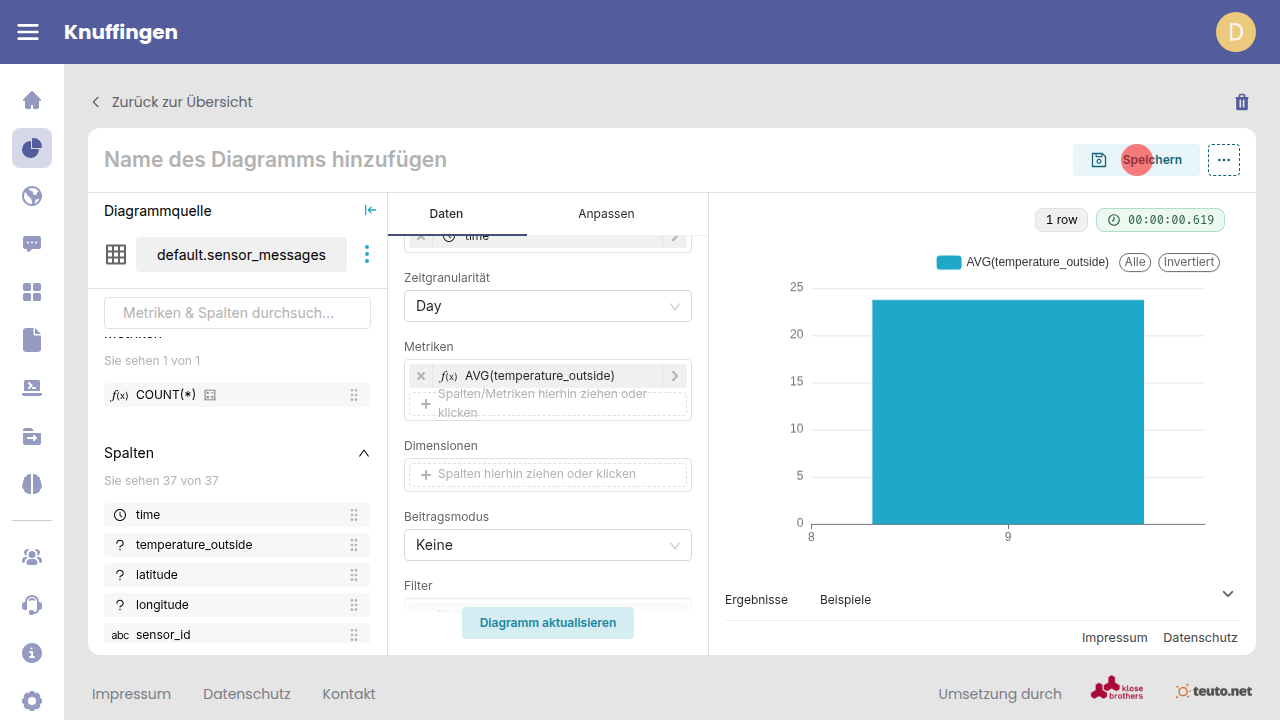Open the settings gear in sidebar
This screenshot has height=720, width=1280.
click(x=32, y=700)
